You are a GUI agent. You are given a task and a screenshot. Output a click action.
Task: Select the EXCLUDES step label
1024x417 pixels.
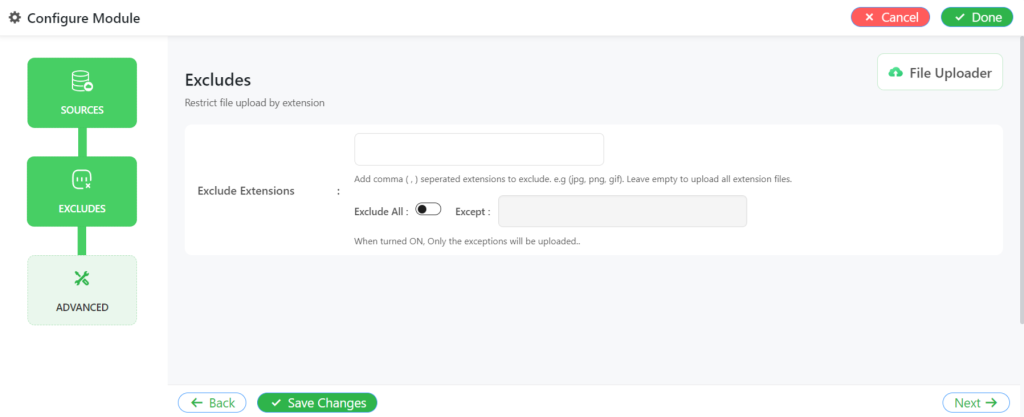click(82, 209)
